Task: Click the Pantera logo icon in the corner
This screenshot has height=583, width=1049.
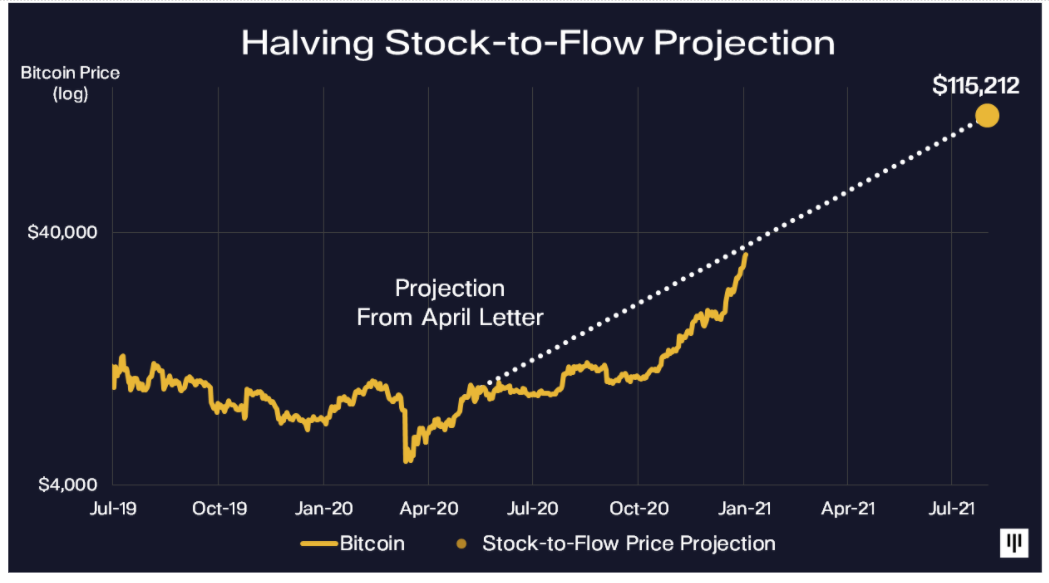Action: (1014, 543)
